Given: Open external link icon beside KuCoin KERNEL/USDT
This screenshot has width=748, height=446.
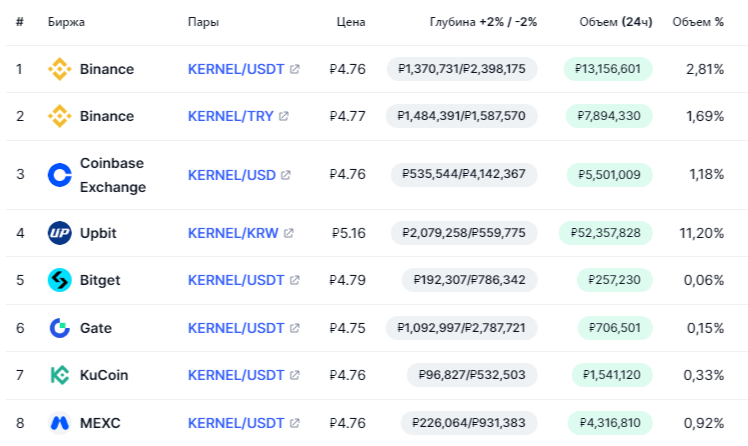Looking at the screenshot, I should (x=295, y=375).
